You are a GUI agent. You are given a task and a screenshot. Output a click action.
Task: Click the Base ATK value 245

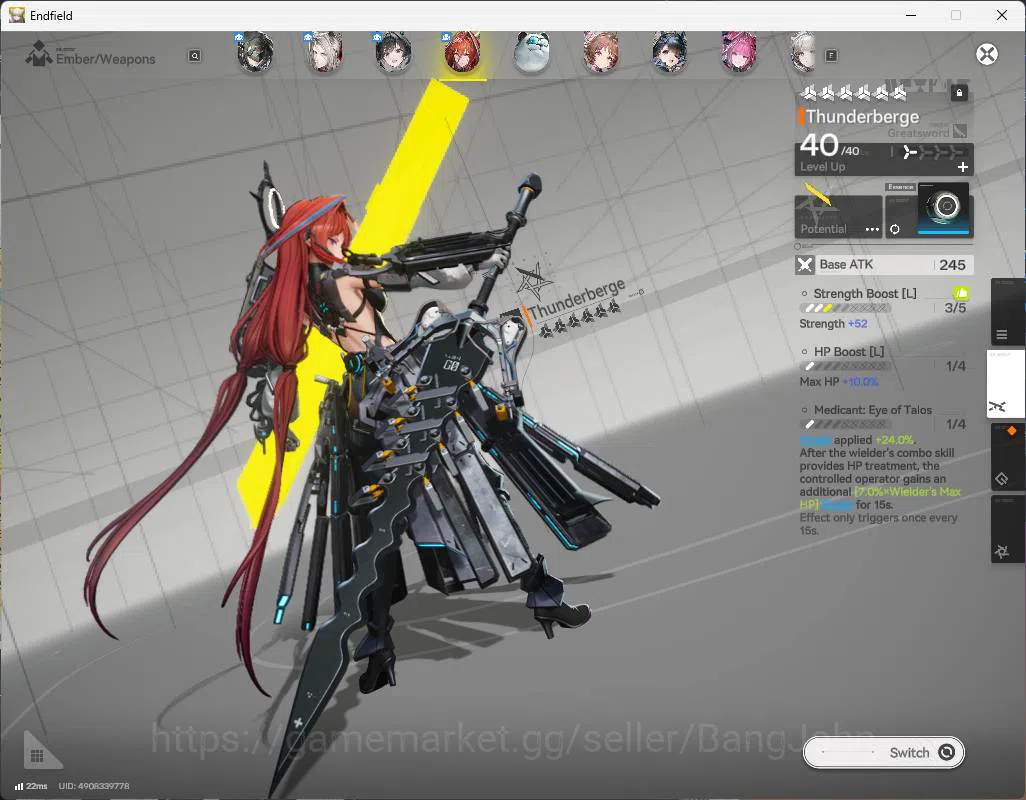click(x=952, y=265)
